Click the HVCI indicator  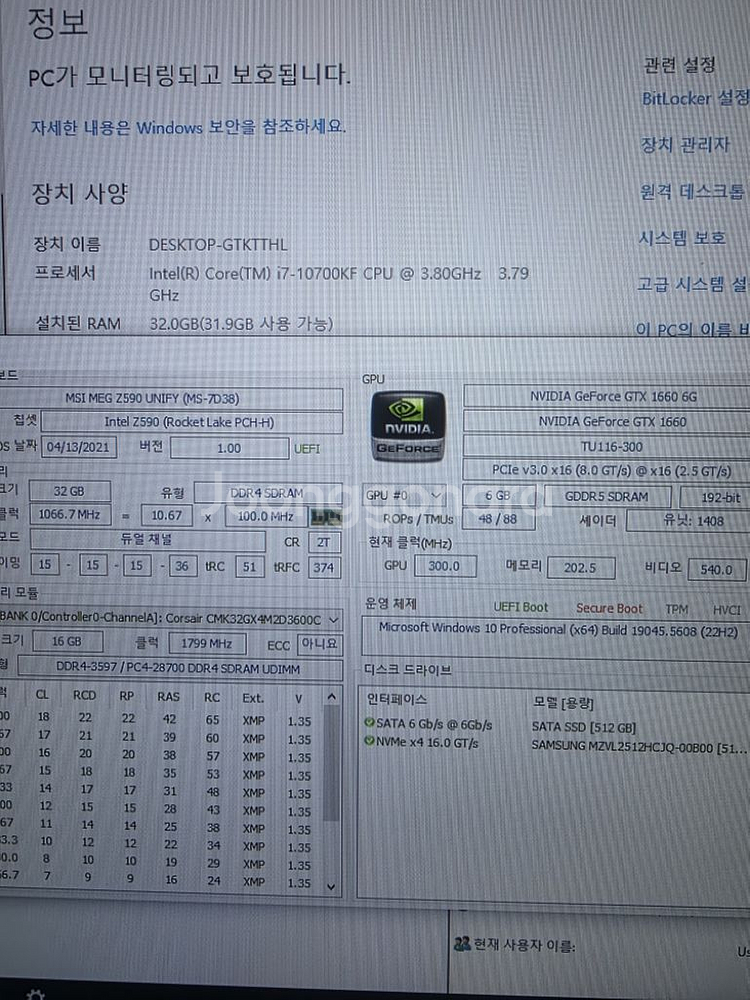pos(727,610)
